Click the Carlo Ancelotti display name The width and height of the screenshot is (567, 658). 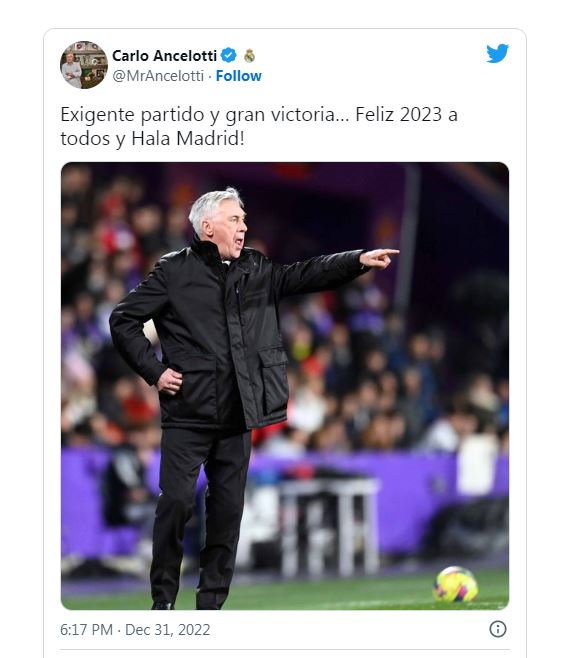coord(164,55)
